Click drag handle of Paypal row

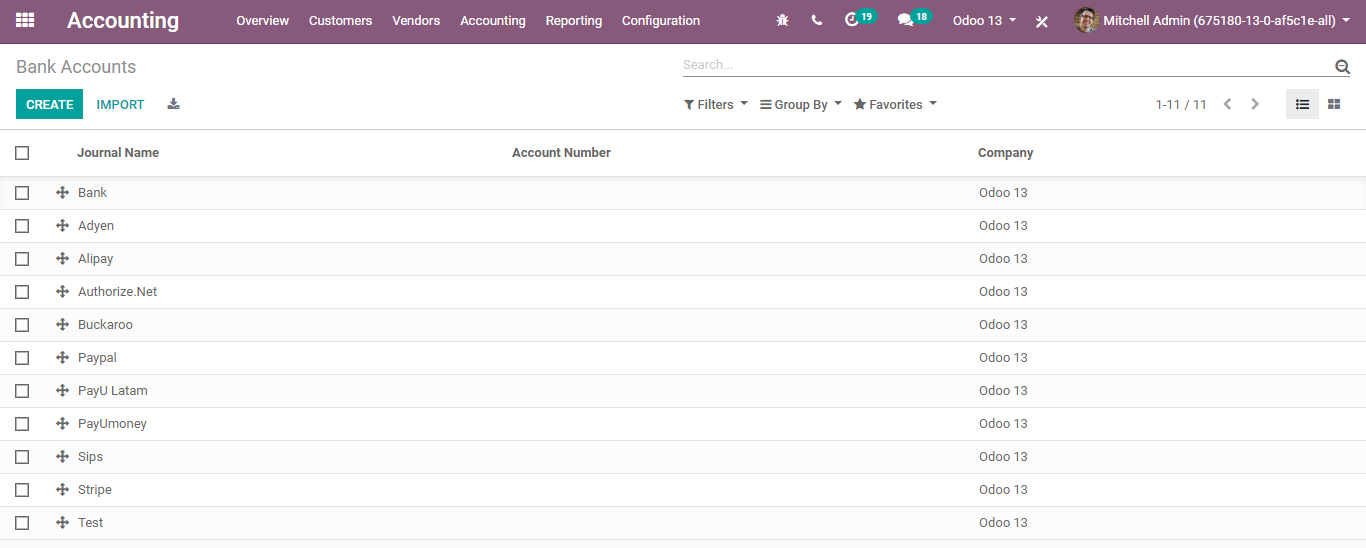[62, 357]
